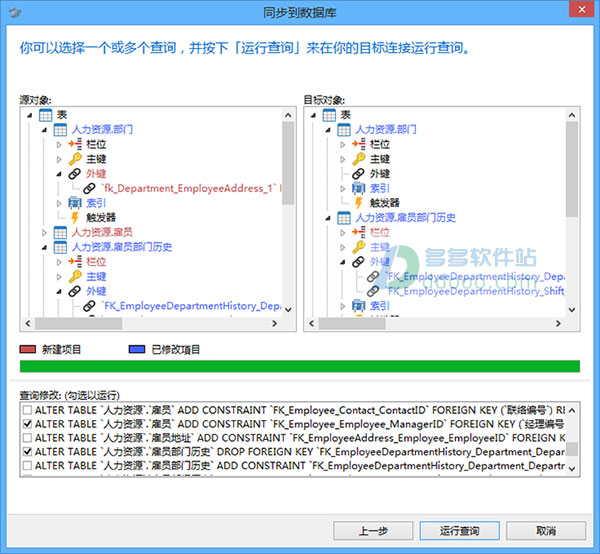
Task: Check the FK_Employee_Contact_ContactID query checkbox
Action: tap(27, 410)
